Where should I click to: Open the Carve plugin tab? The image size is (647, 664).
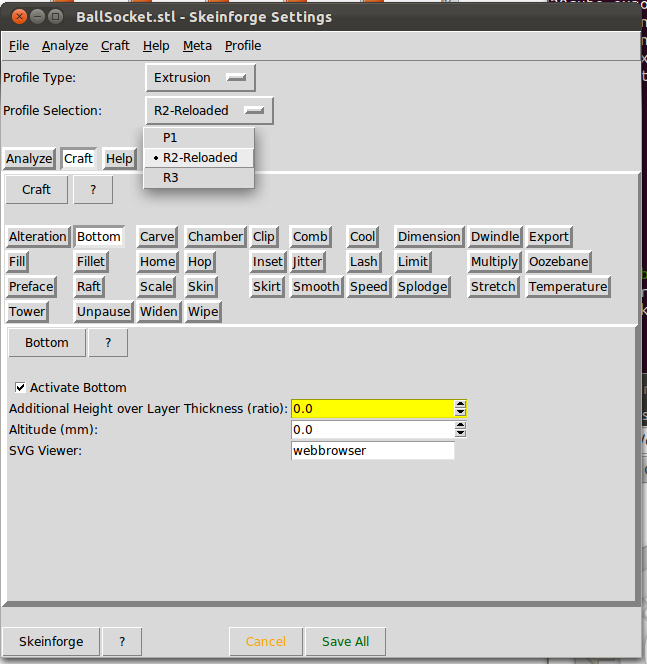pyautogui.click(x=157, y=237)
